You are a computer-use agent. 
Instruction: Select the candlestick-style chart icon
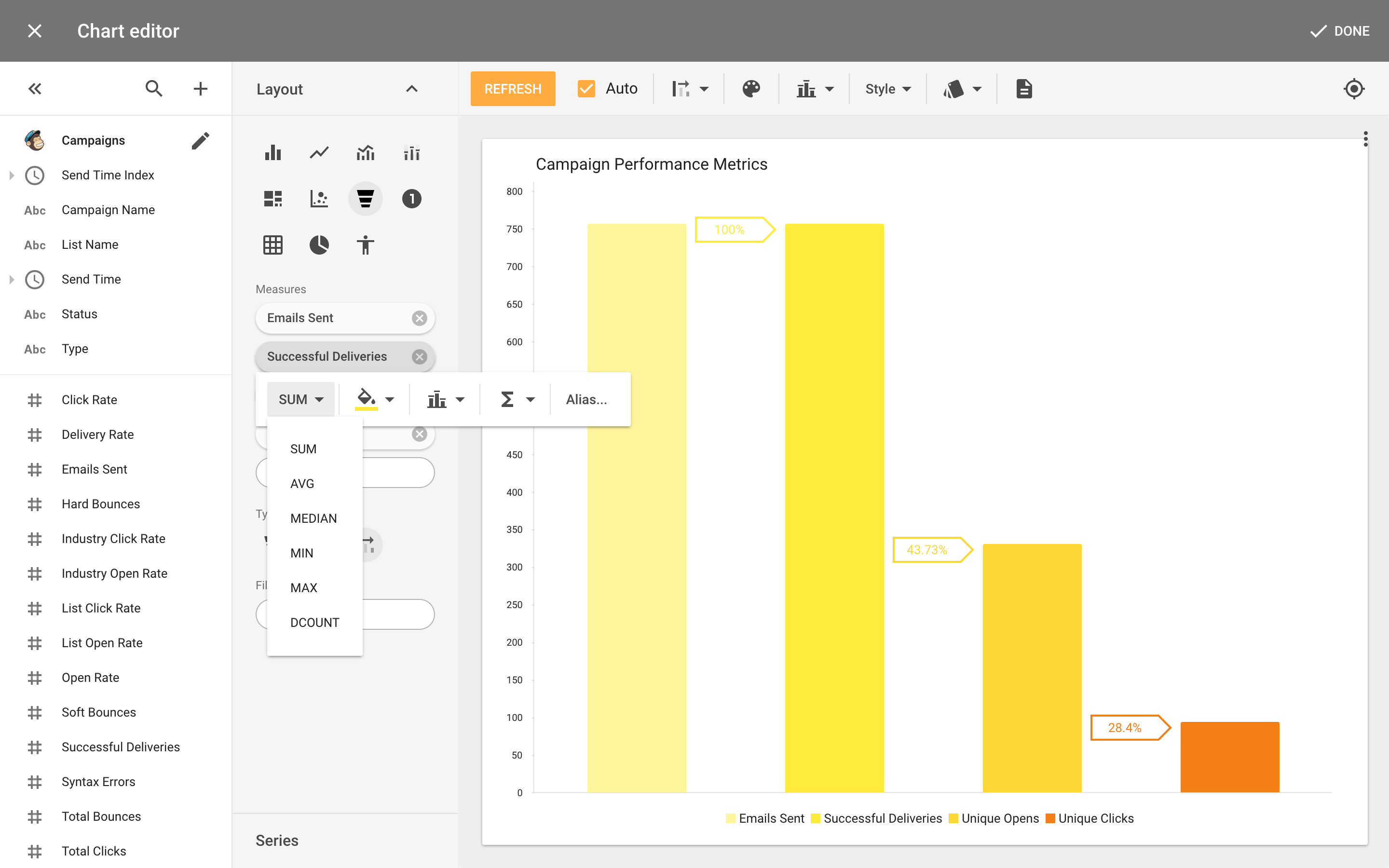point(411,153)
